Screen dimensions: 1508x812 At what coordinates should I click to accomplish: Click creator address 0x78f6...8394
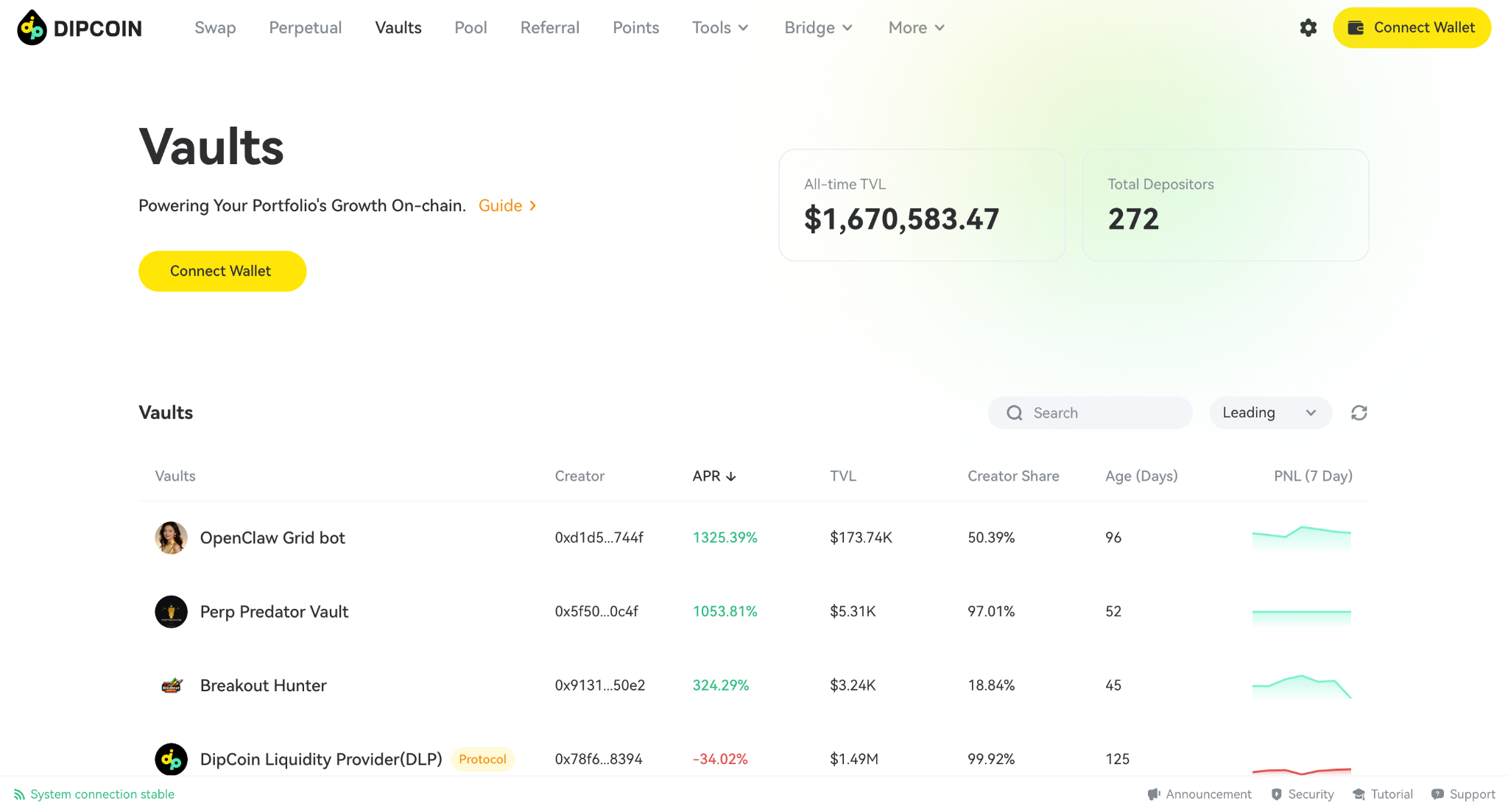599,759
